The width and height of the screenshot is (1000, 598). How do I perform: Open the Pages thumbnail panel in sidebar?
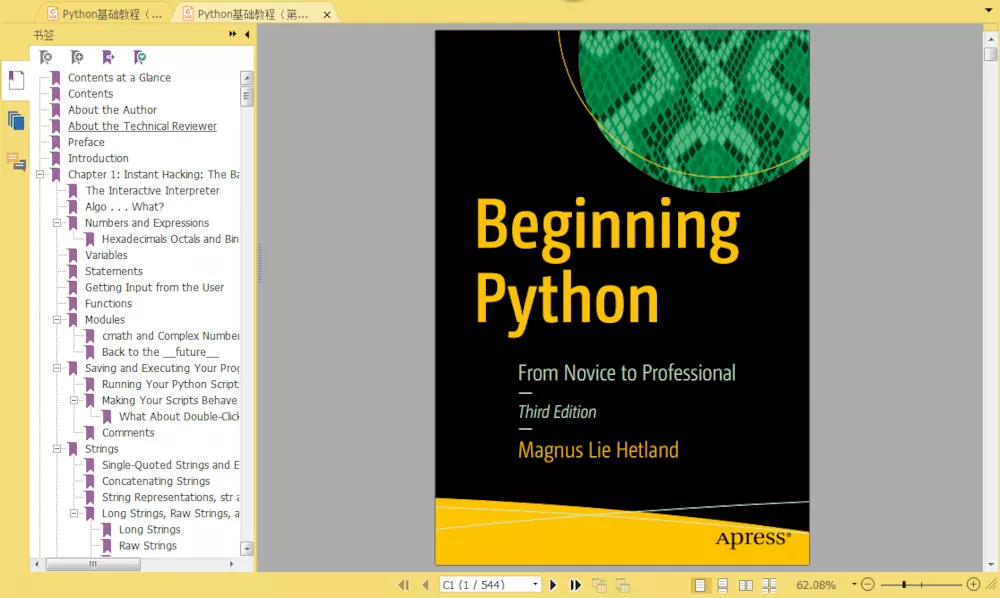pyautogui.click(x=16, y=120)
